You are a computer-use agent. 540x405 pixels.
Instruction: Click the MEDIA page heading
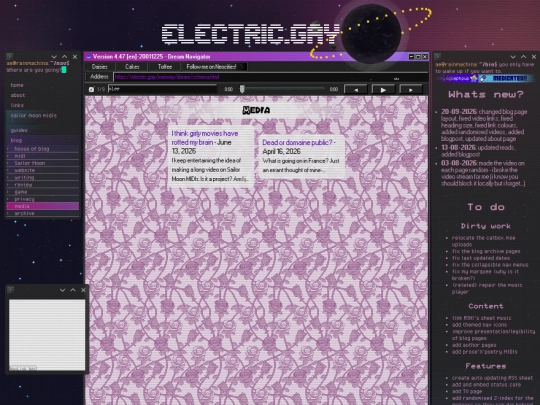click(x=256, y=110)
